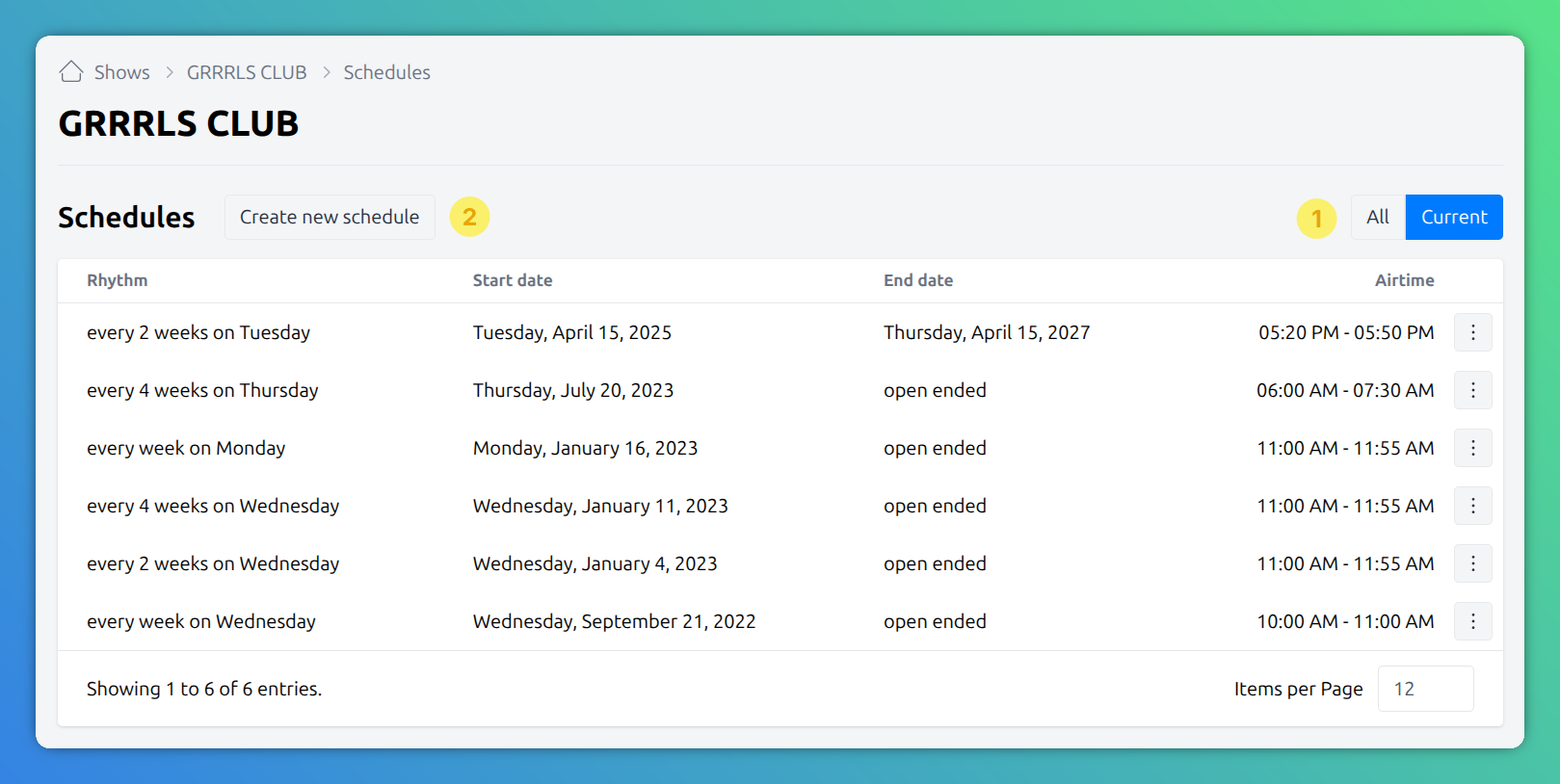Screen dimensions: 1560x784
Task: Click the Start date column header
Action: click(x=513, y=280)
